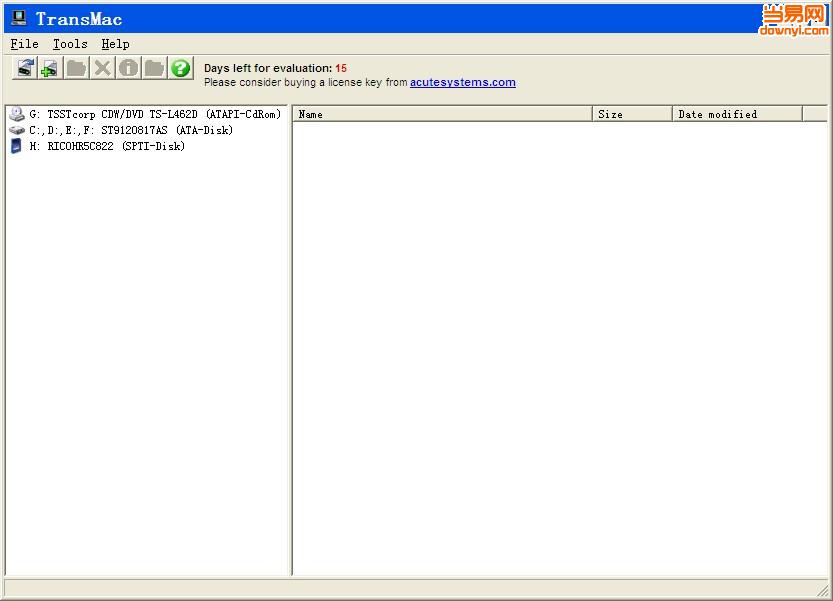Open the File menu
The width and height of the screenshot is (833, 601).
[x=24, y=44]
